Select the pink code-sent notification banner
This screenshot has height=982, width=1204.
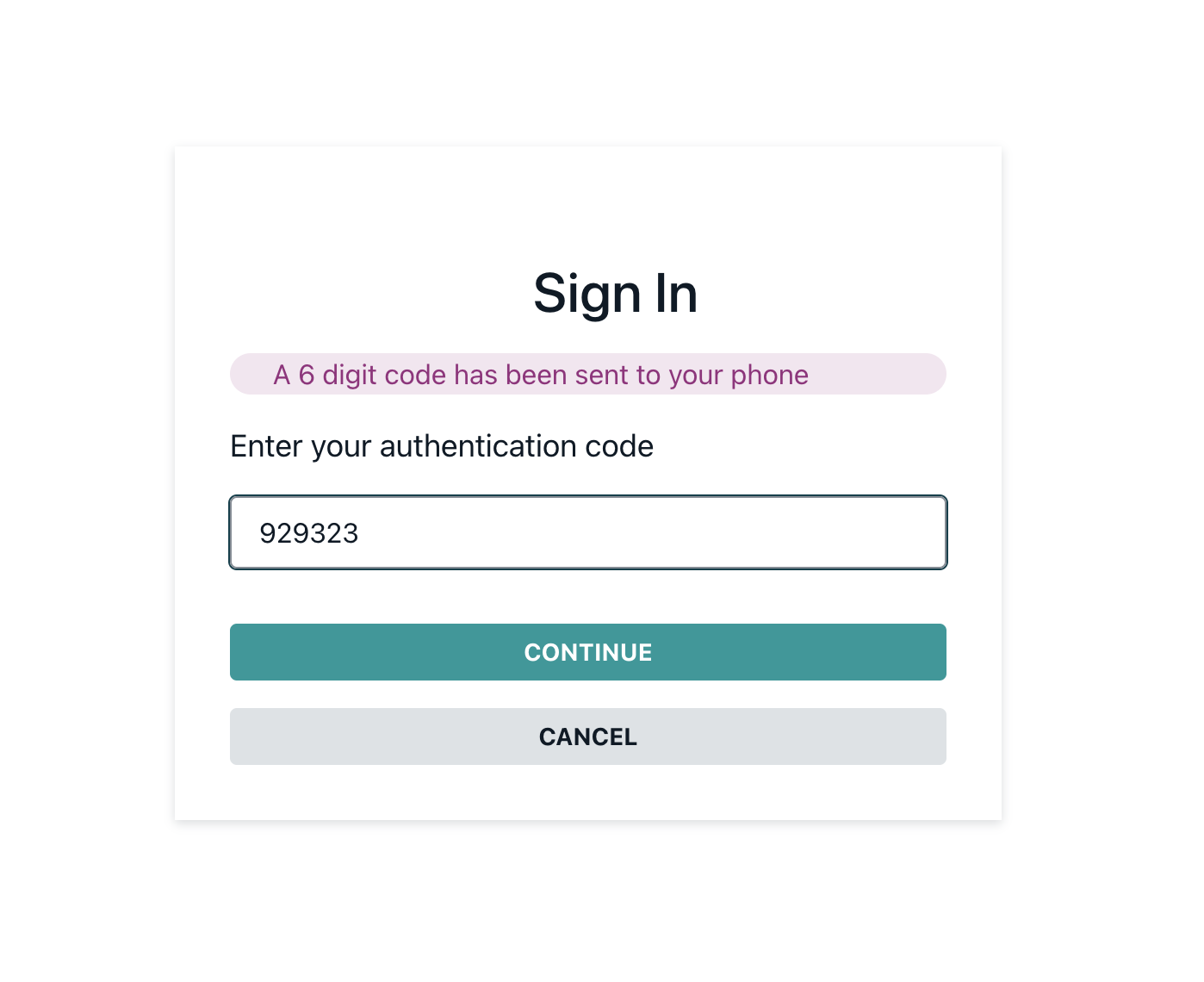587,374
